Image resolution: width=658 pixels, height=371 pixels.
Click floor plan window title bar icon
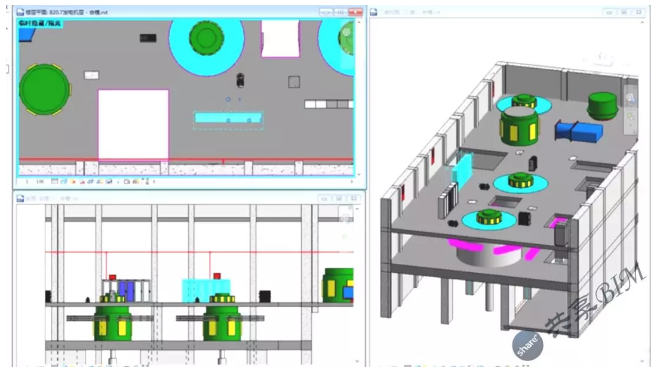point(20,12)
